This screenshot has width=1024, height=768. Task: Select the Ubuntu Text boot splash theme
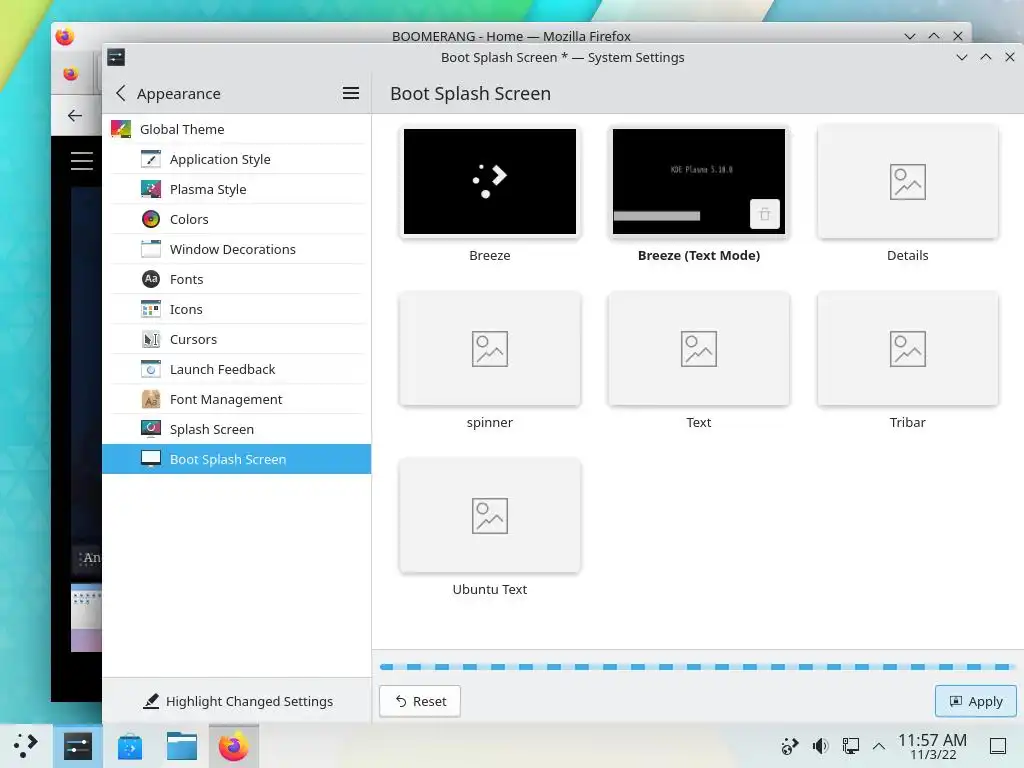click(x=490, y=516)
